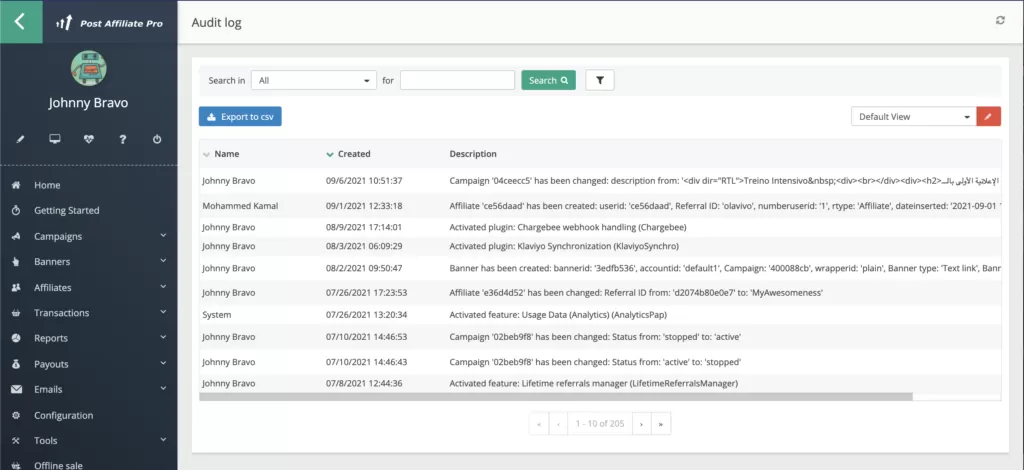Viewport: 1024px width, 470px height.
Task: Sort by the Created column header
Action: tap(354, 154)
